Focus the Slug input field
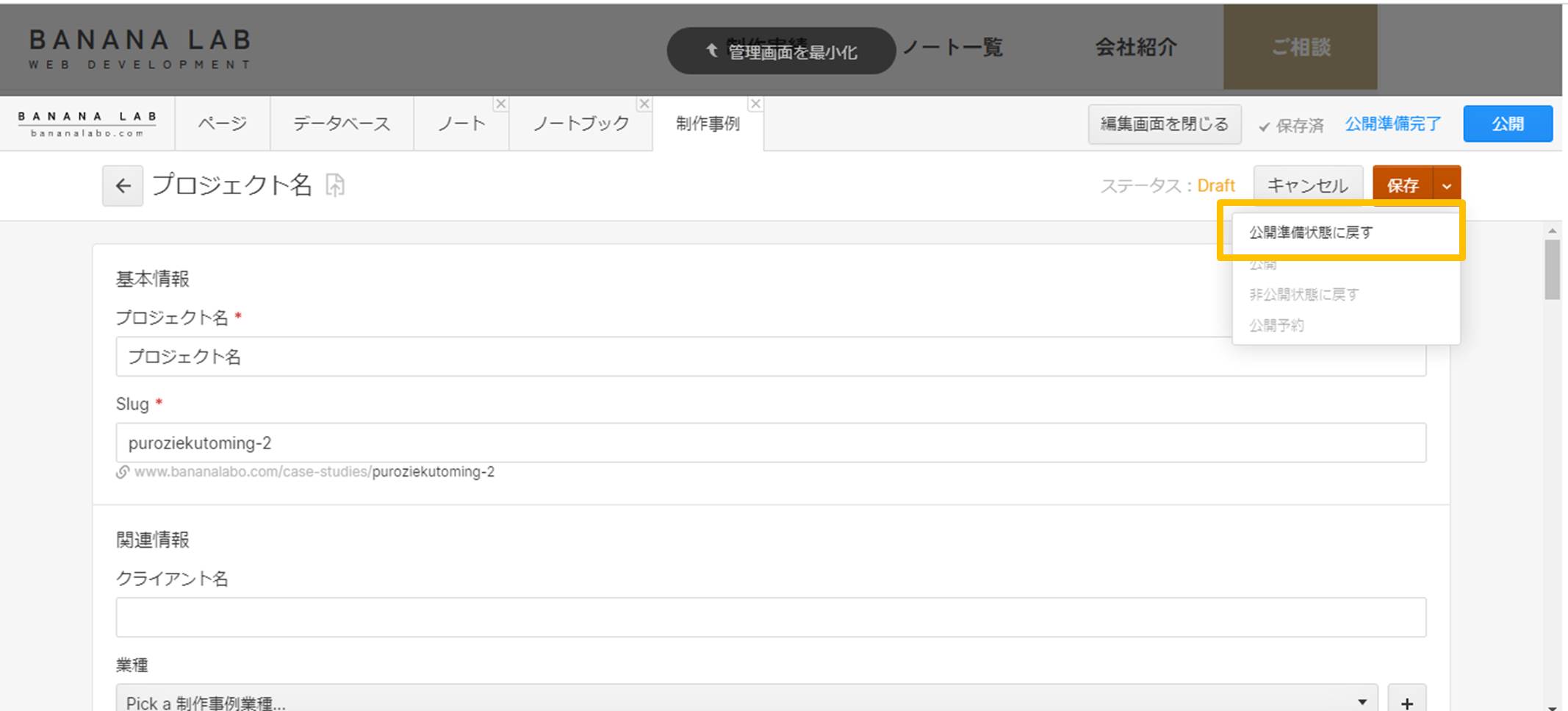The width and height of the screenshot is (1568, 711). tap(771, 443)
